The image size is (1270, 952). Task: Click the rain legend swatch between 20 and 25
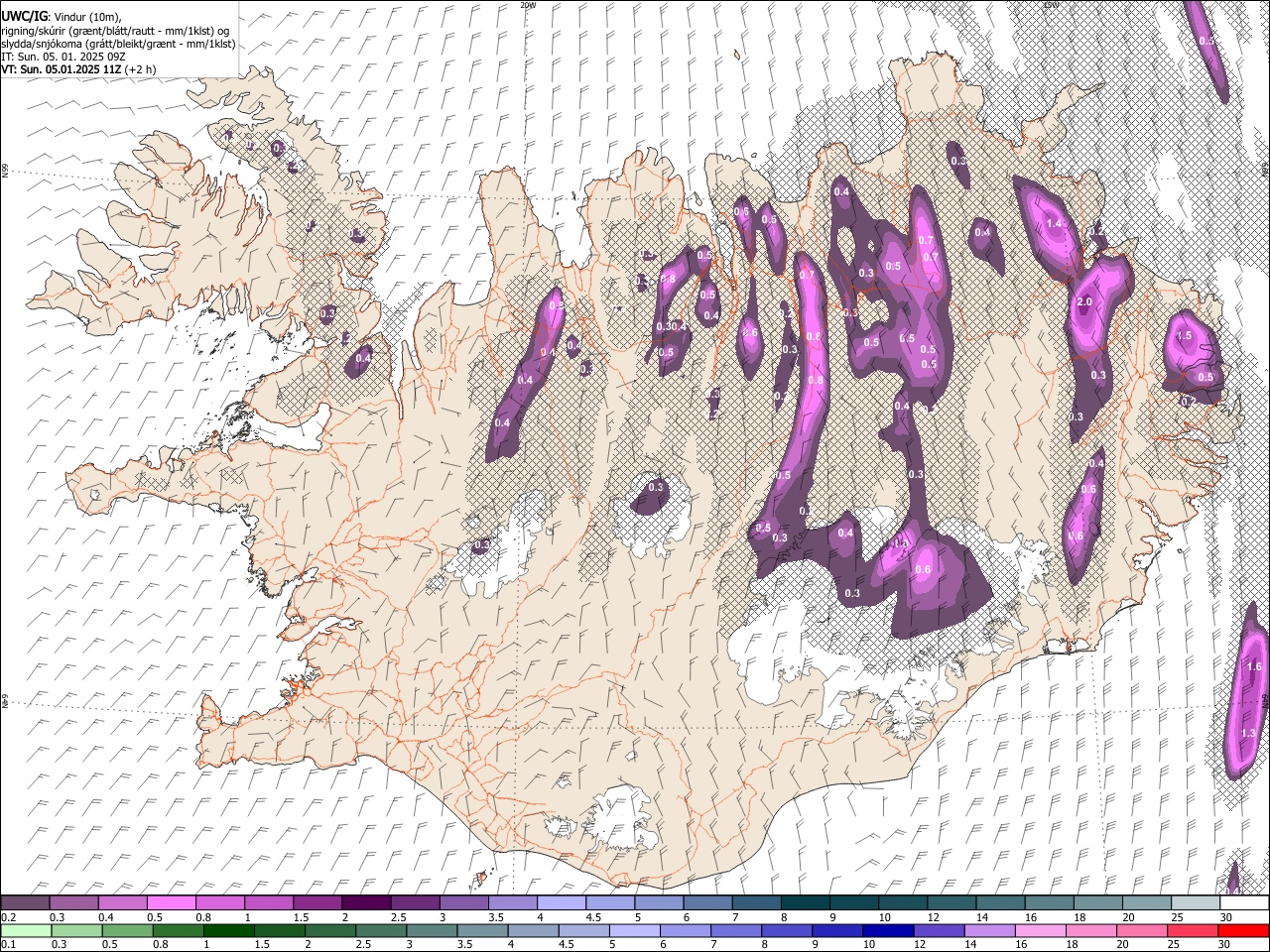(x=1142, y=931)
